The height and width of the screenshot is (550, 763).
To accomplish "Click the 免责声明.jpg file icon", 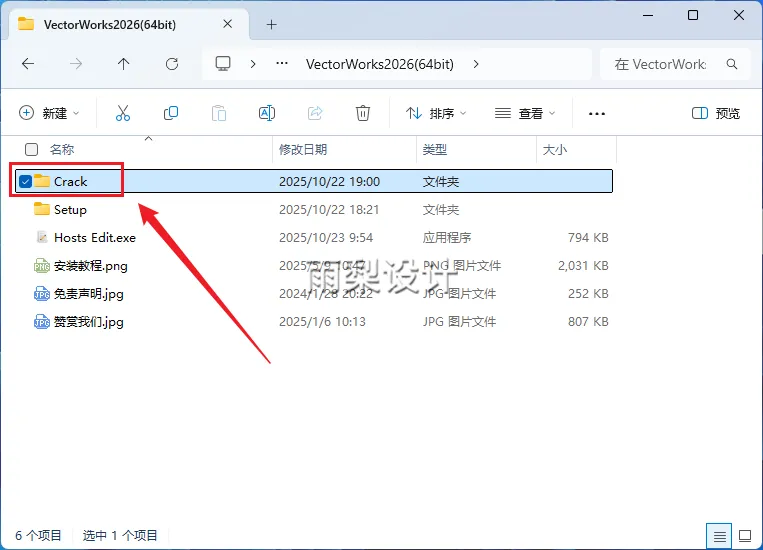I will tap(42, 294).
